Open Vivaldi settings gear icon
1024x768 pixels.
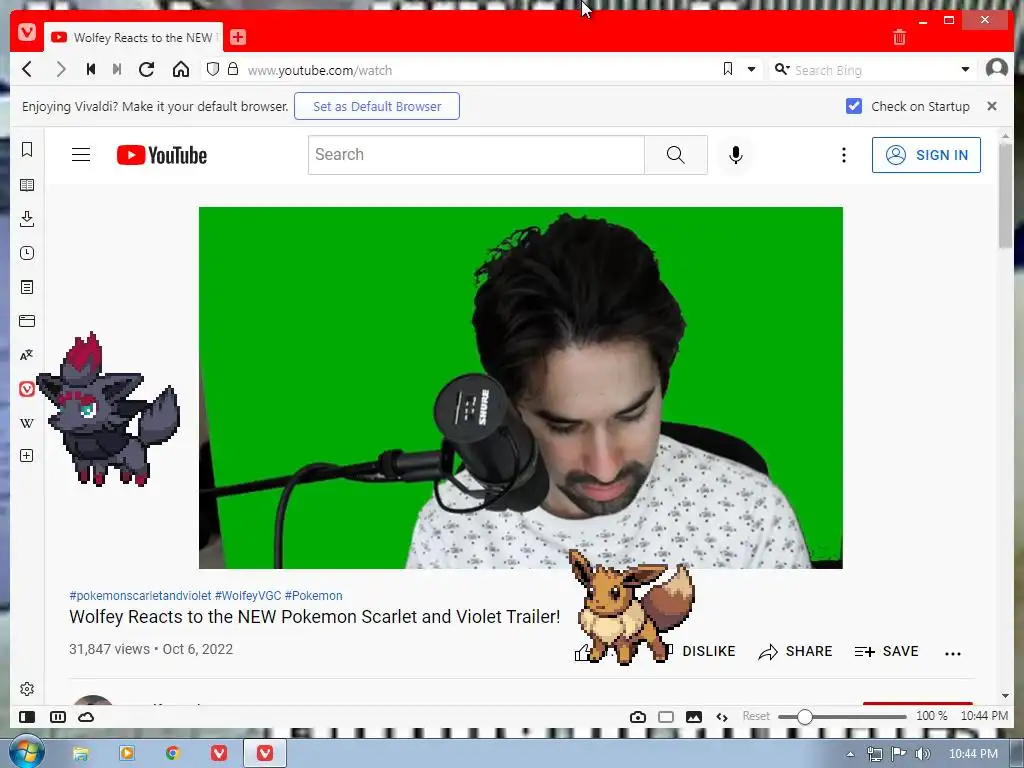[x=27, y=689]
